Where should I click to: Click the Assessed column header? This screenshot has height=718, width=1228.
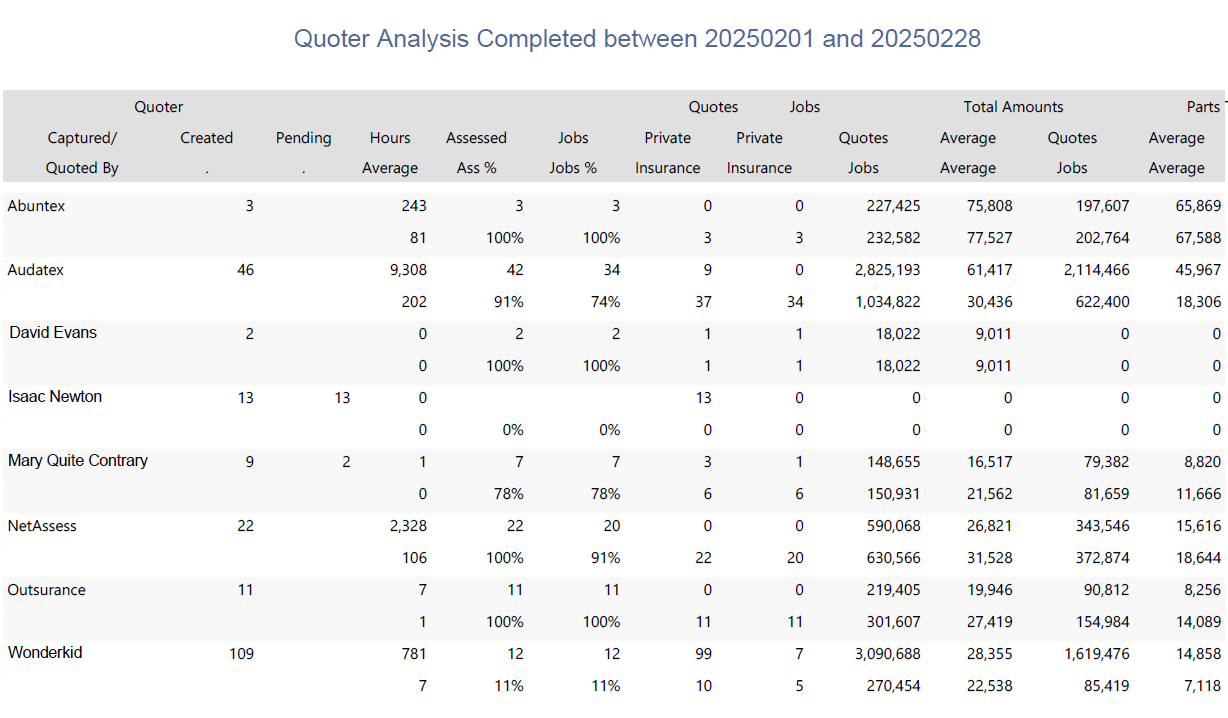click(x=476, y=138)
